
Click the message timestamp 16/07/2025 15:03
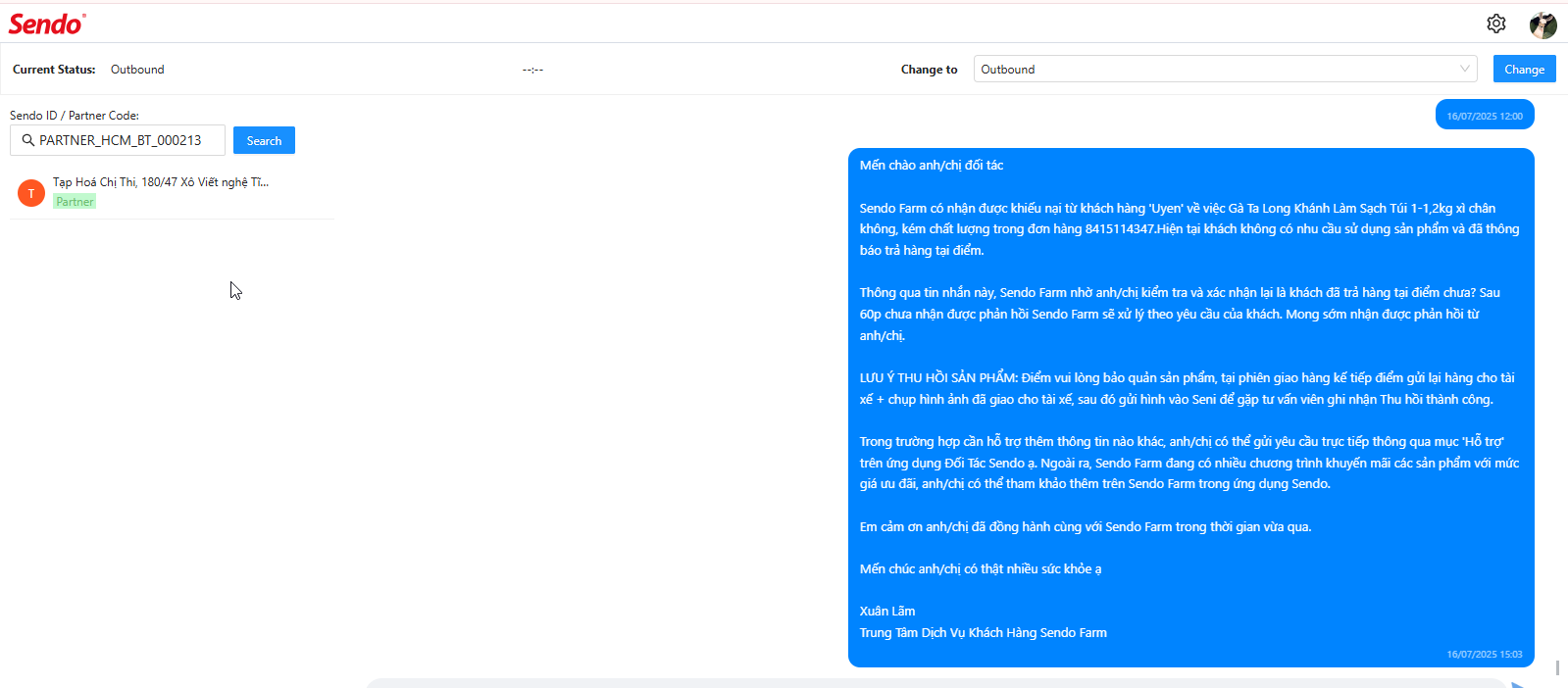[x=1485, y=654]
